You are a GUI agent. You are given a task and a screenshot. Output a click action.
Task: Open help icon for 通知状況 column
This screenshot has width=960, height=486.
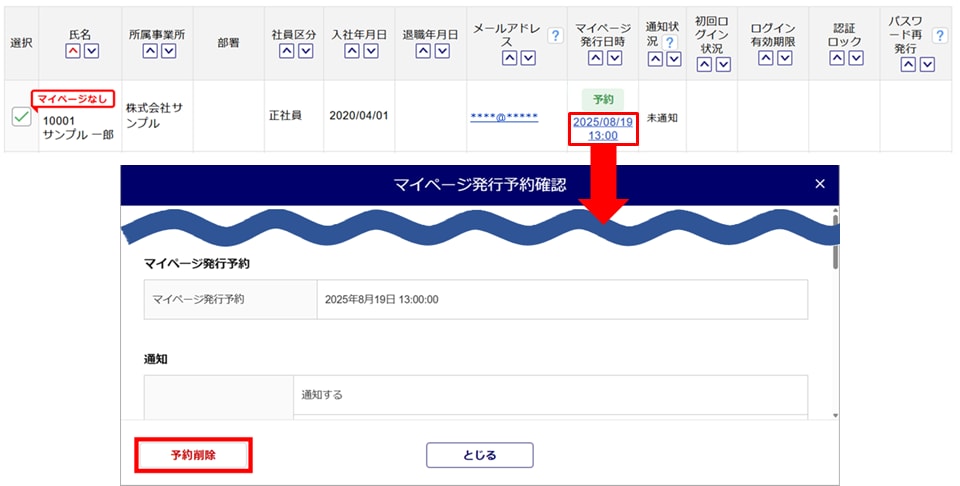669,43
